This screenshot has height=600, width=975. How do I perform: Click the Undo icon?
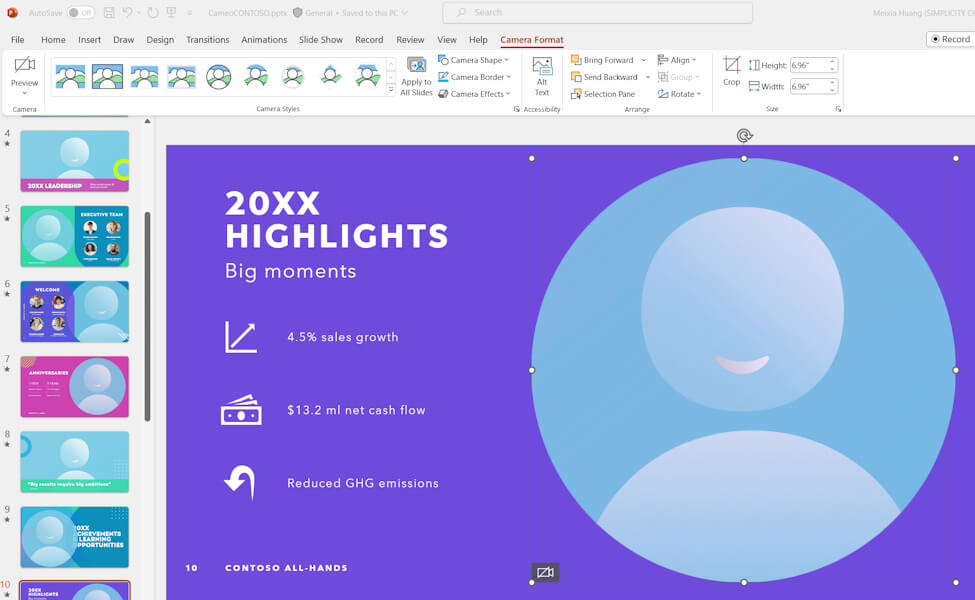point(127,11)
